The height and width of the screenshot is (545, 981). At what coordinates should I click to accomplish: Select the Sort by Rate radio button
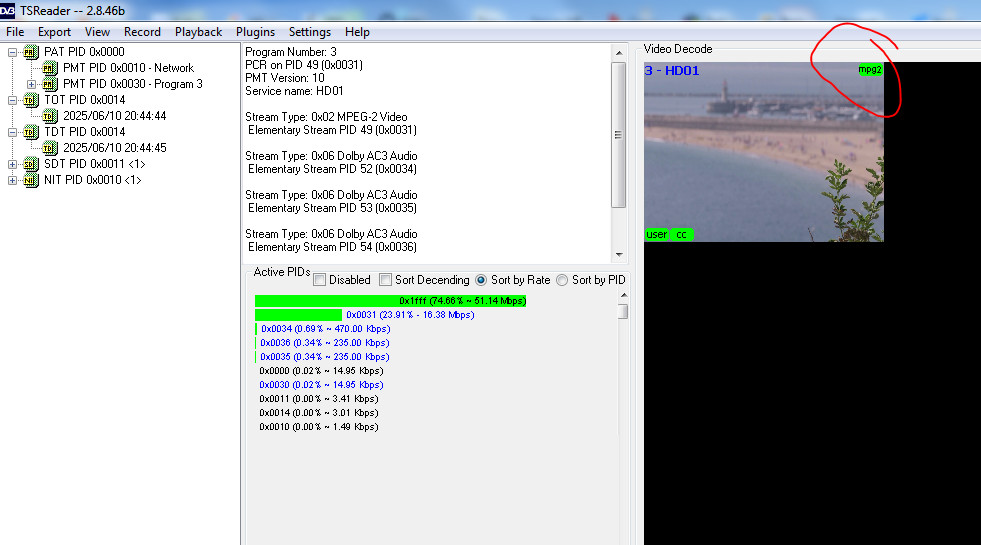[x=480, y=280]
